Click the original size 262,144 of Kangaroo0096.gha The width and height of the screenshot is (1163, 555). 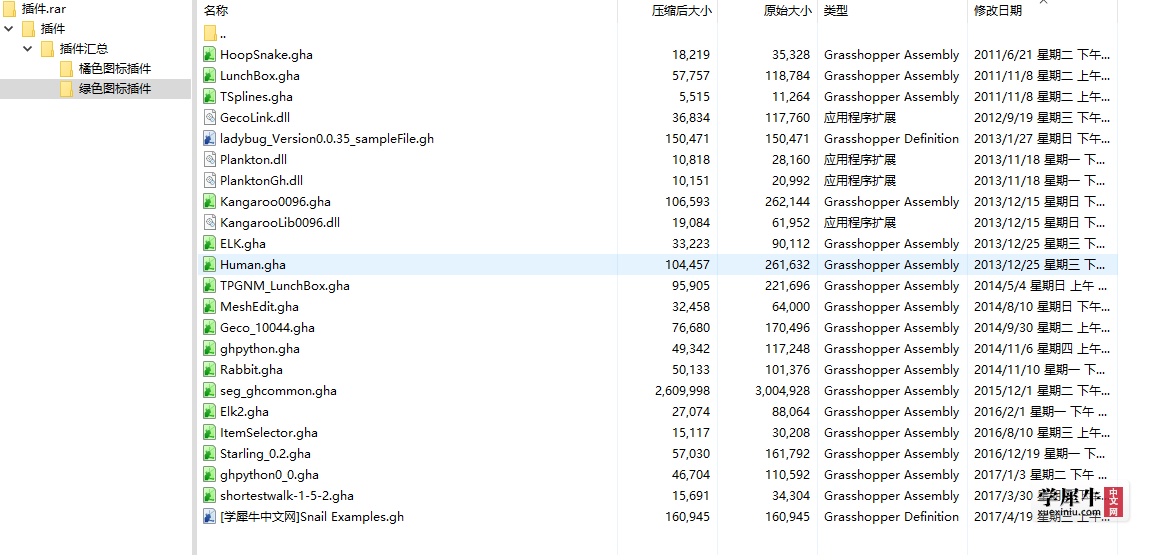788,201
